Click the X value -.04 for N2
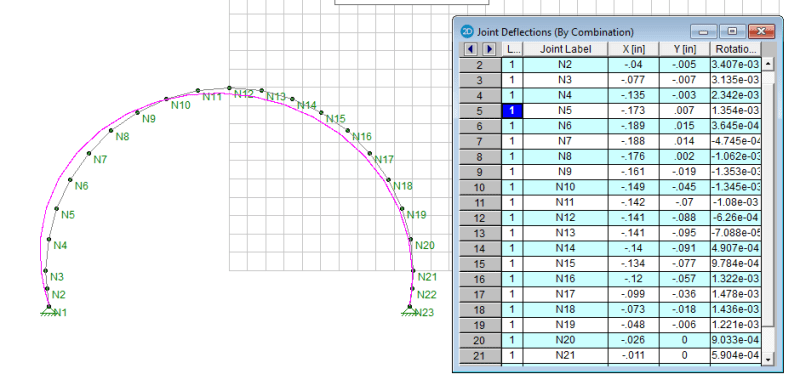 click(x=634, y=65)
